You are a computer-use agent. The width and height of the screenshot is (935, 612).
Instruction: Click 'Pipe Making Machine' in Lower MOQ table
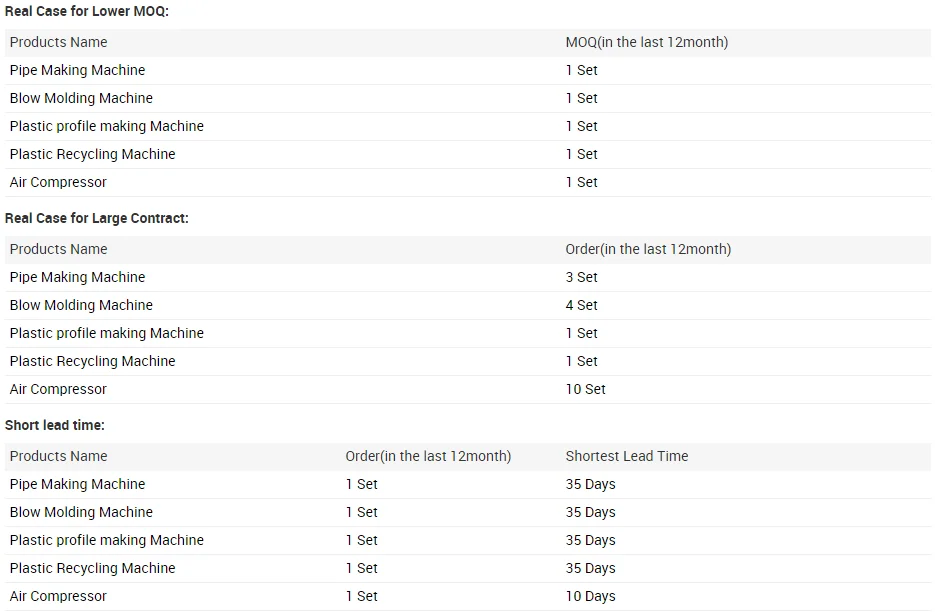point(77,70)
